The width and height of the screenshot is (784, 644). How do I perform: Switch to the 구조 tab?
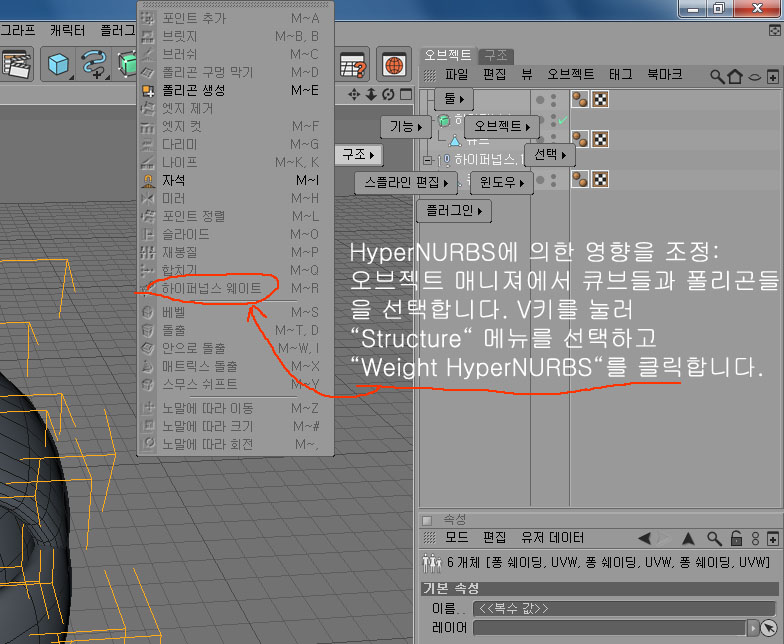click(x=496, y=55)
